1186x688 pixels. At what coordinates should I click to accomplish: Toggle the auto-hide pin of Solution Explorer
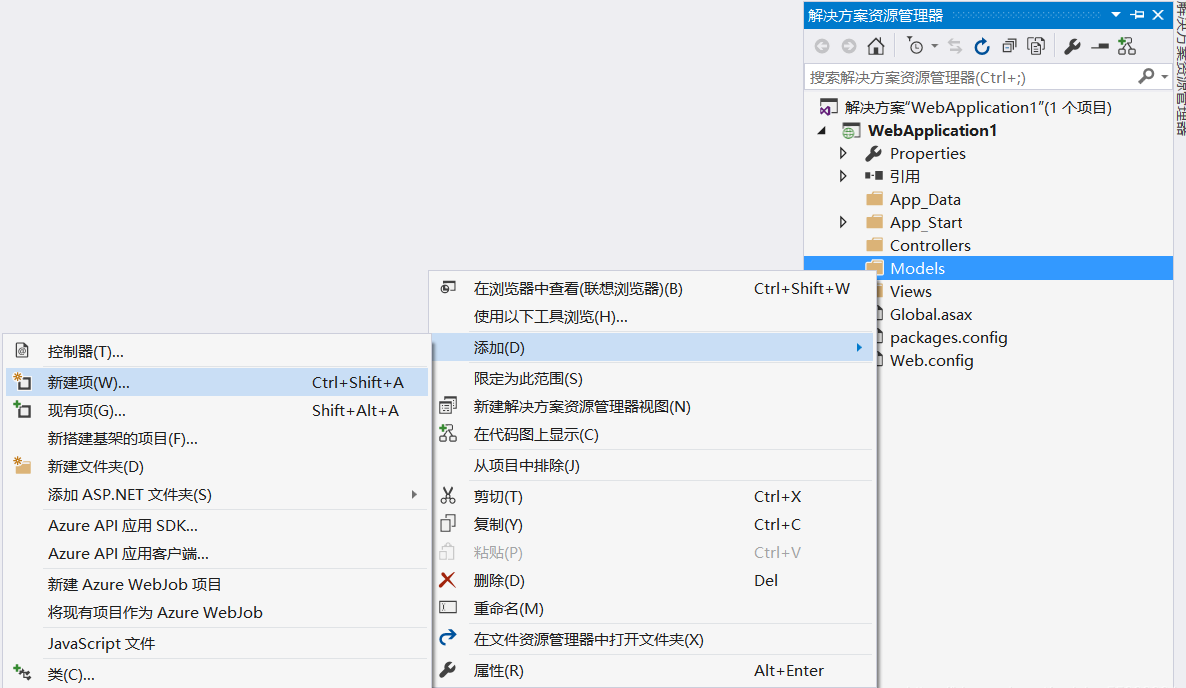coord(1137,15)
